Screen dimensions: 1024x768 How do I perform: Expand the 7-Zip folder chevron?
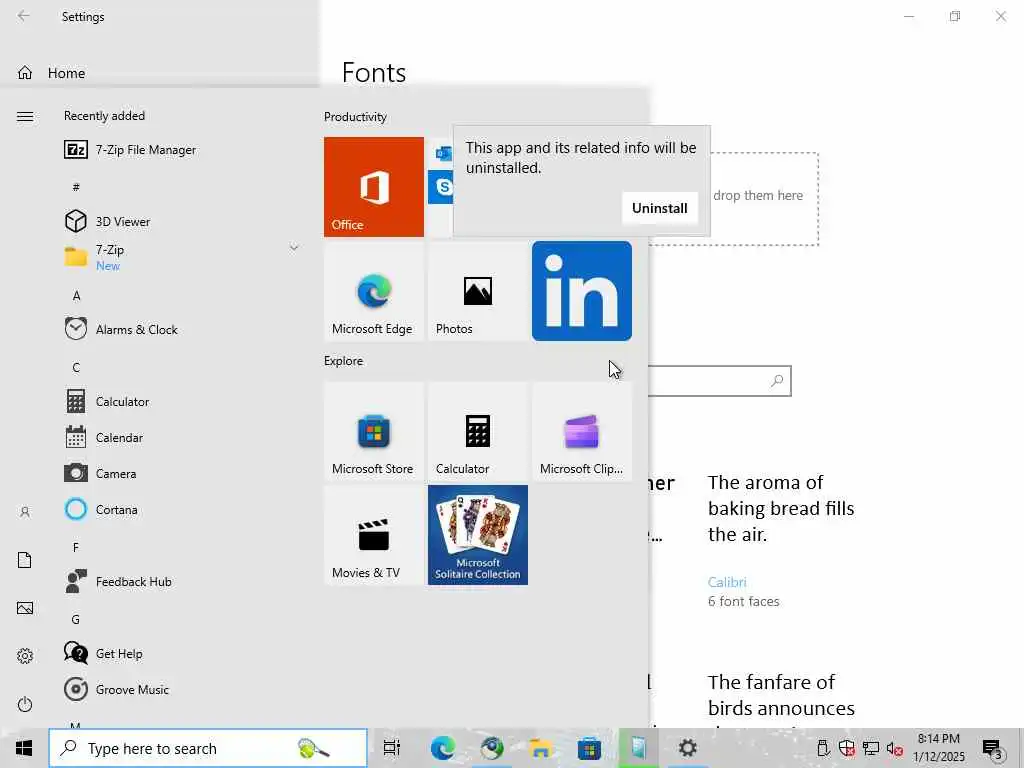point(294,248)
